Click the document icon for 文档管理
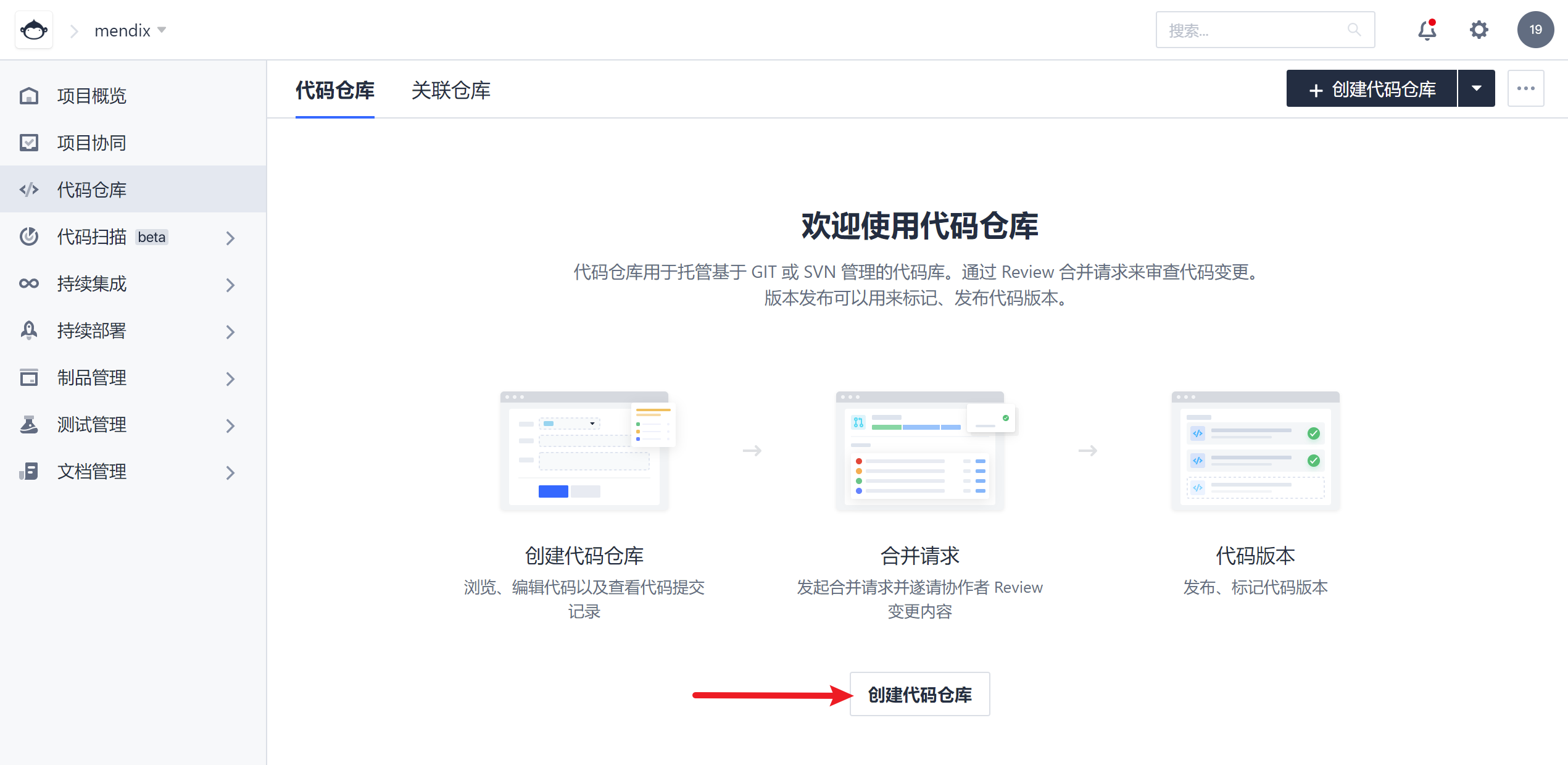Screen dimensions: 1568x765 29,471
